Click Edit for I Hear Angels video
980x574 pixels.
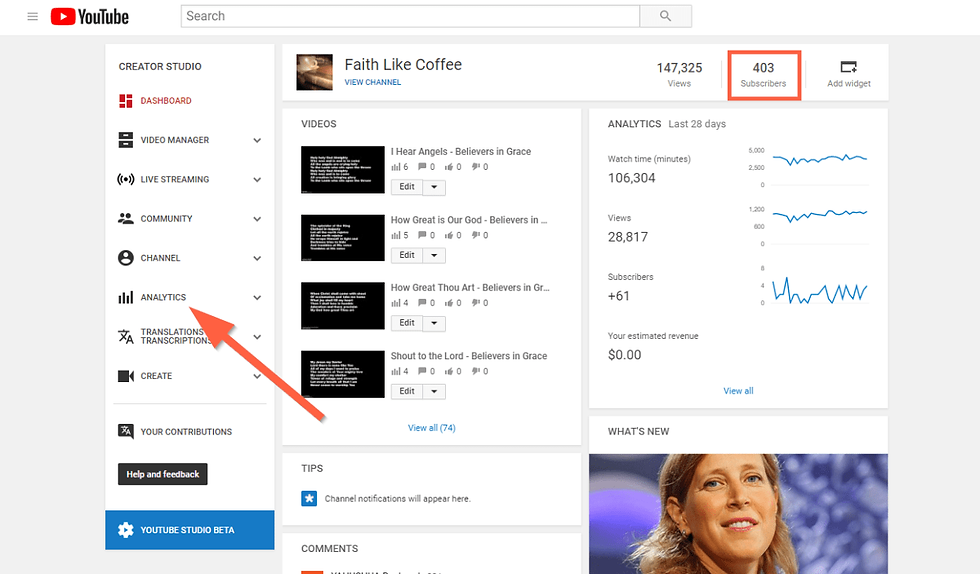[407, 187]
